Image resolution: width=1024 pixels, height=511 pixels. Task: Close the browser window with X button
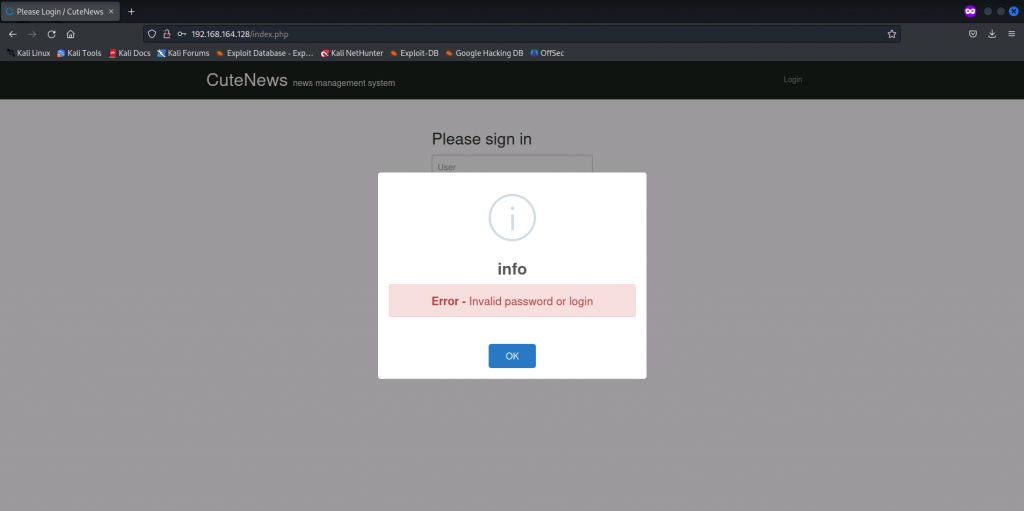[1014, 11]
